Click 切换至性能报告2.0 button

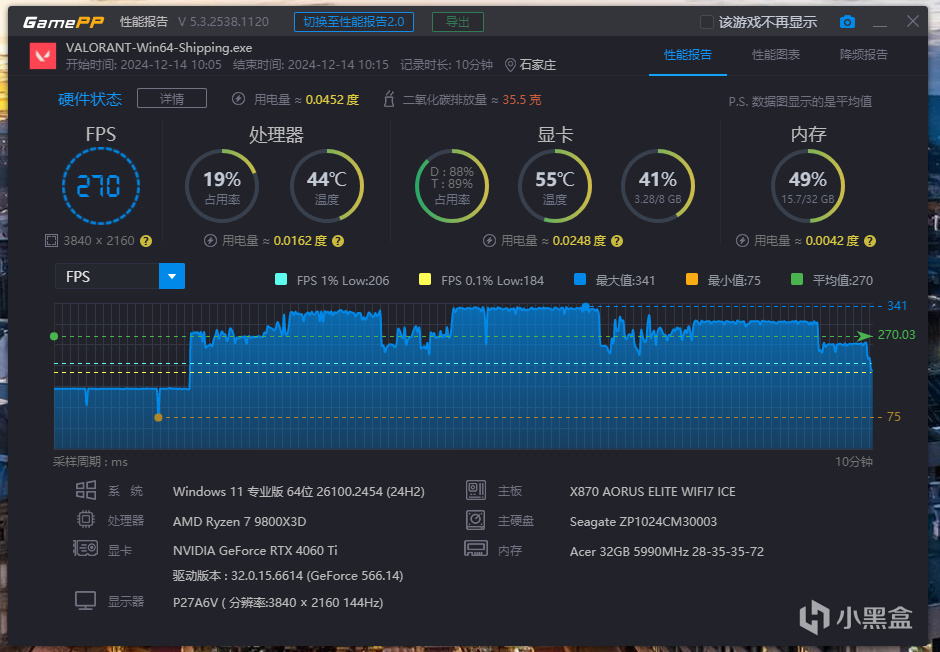click(x=354, y=22)
